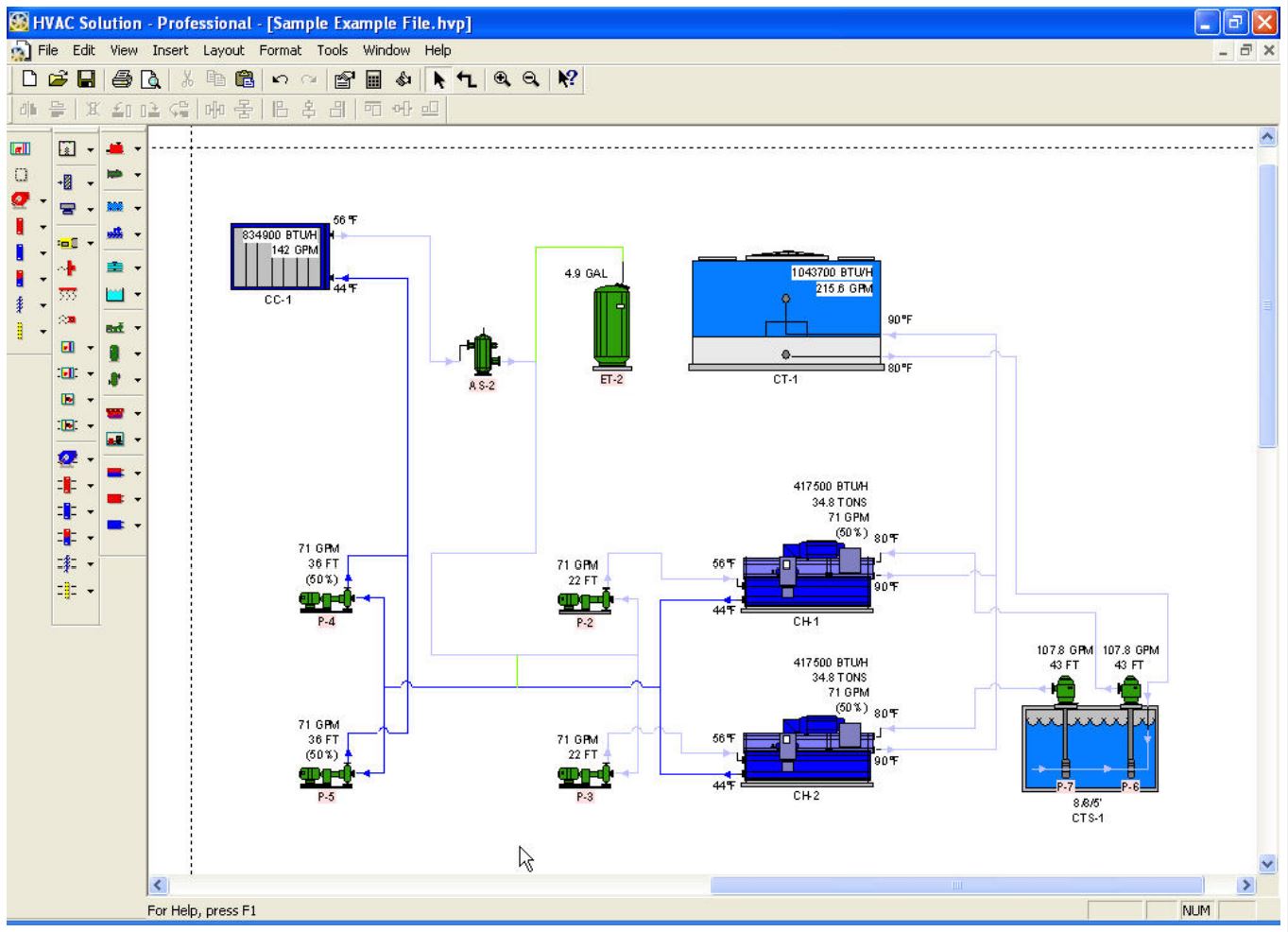Toggle the rectangle selection tool in left palette
Image resolution: width=1288 pixels, height=932 pixels.
click(20, 174)
